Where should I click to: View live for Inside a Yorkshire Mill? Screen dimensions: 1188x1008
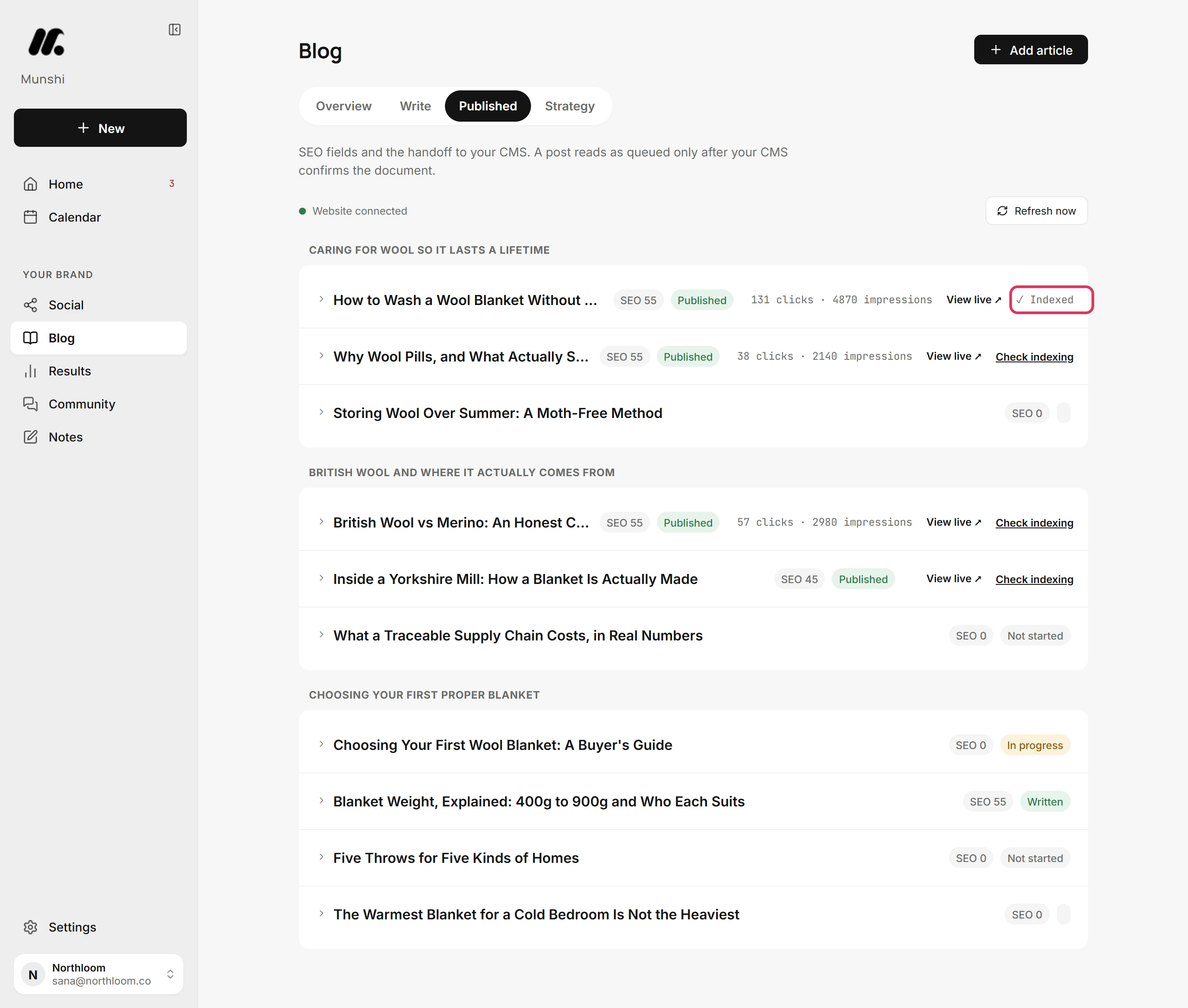[x=954, y=579]
